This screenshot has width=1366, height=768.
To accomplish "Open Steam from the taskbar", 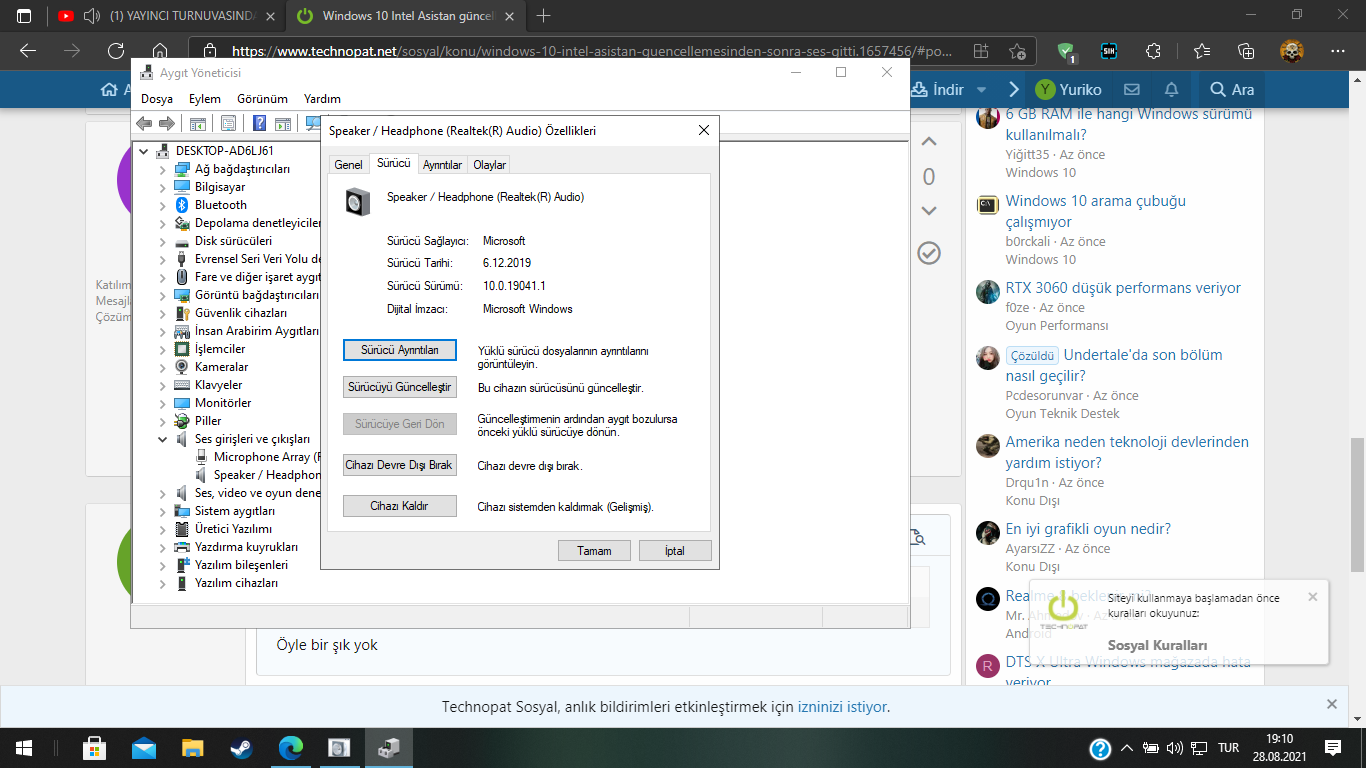I will click(241, 747).
